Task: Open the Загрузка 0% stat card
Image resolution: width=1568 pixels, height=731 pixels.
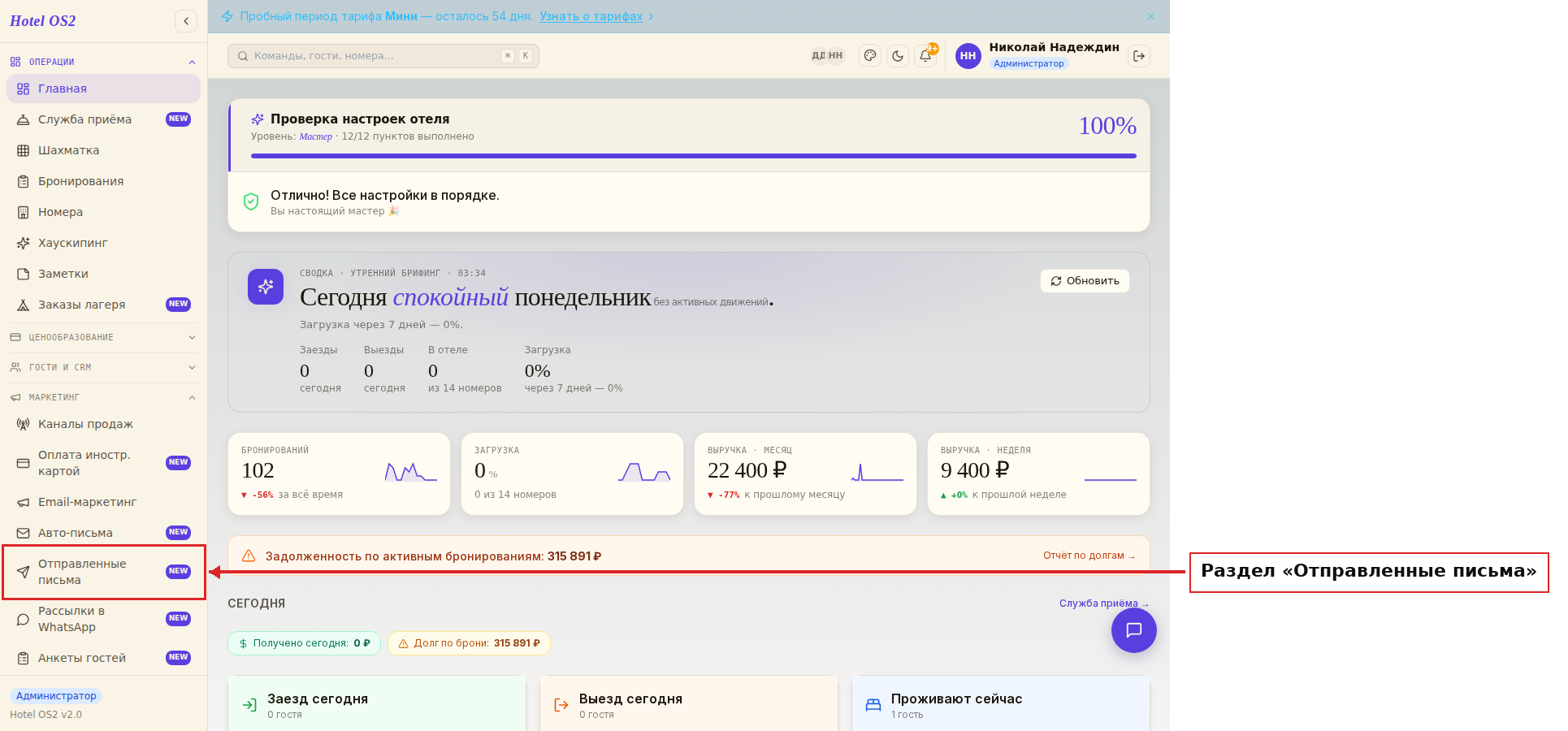Action: [x=572, y=474]
